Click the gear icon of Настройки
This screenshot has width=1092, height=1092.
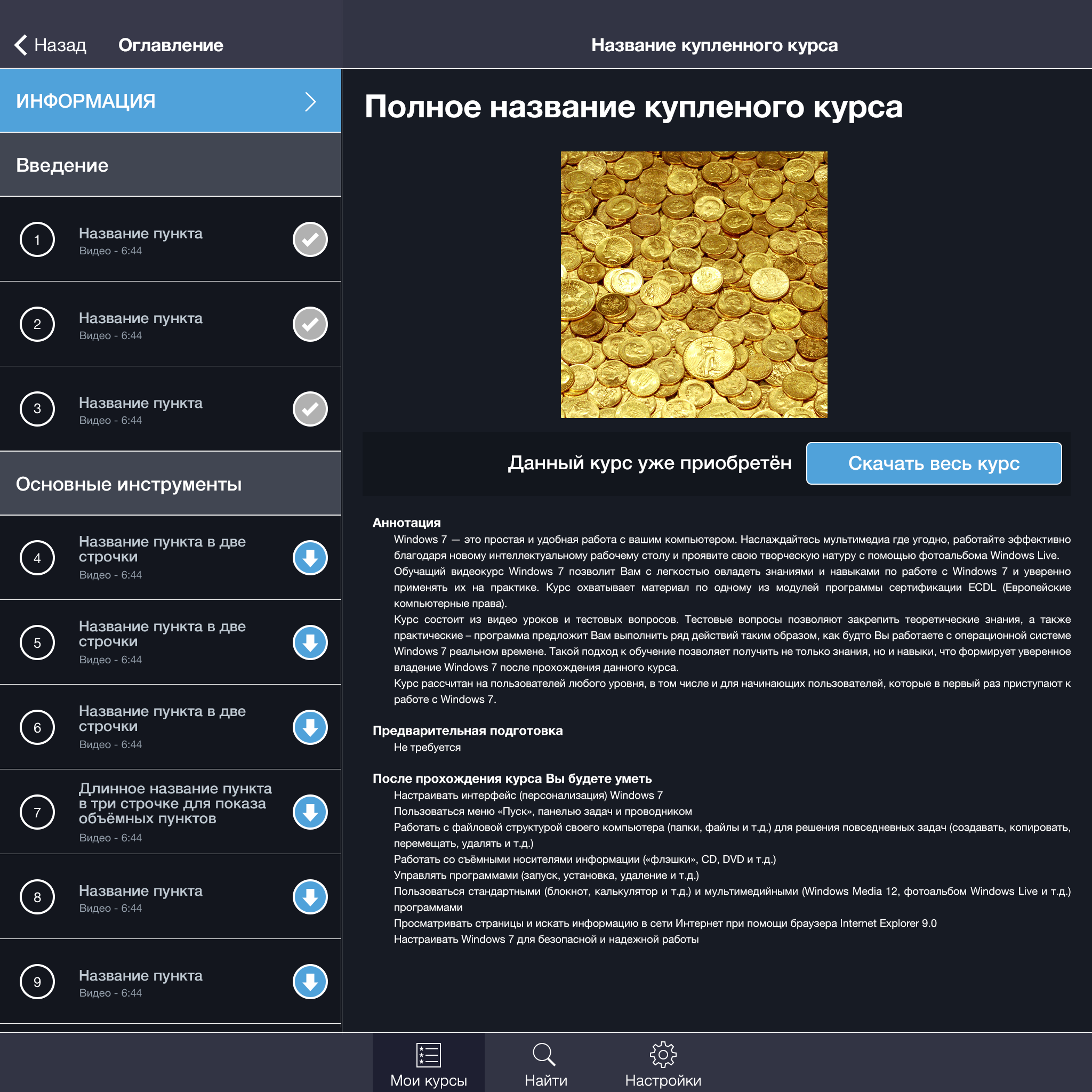(663, 1055)
